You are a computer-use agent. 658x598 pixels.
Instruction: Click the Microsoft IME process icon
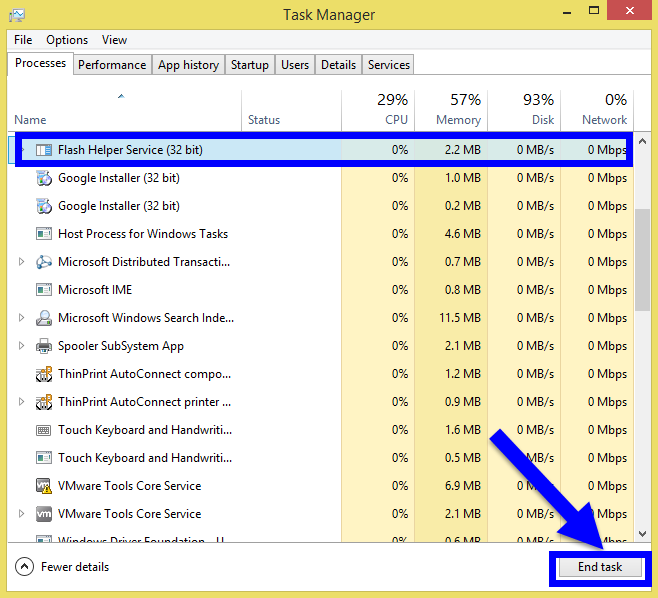tap(44, 290)
